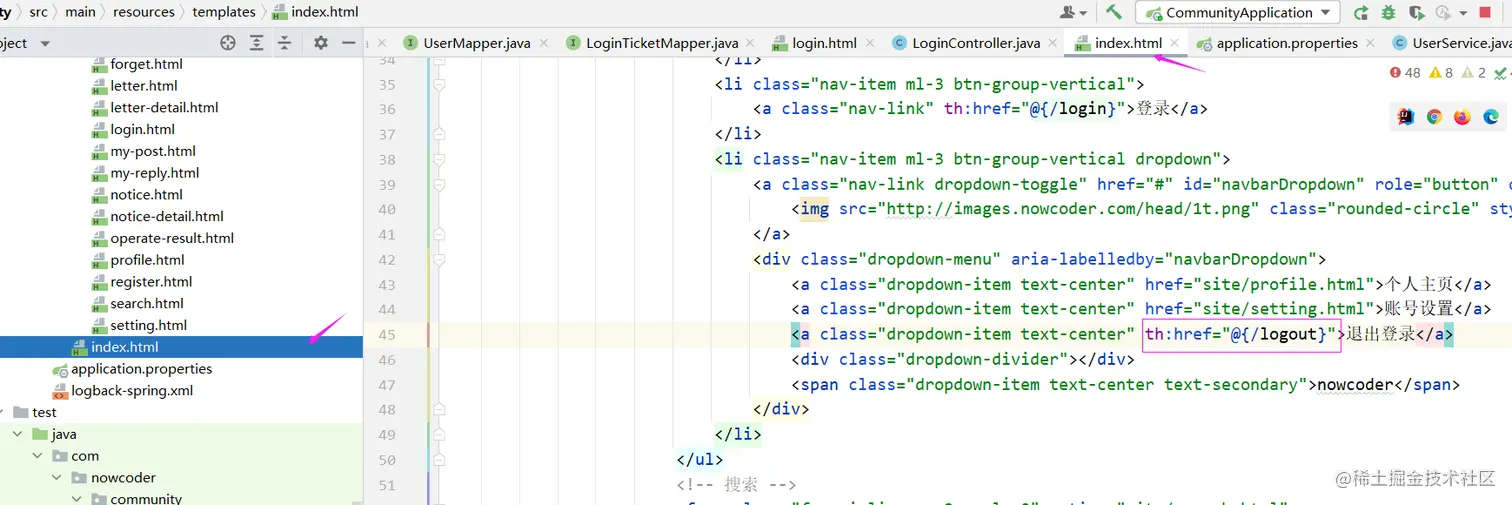This screenshot has height=505, width=1512.
Task: Open page in Chrome browser icon
Action: [x=1434, y=117]
